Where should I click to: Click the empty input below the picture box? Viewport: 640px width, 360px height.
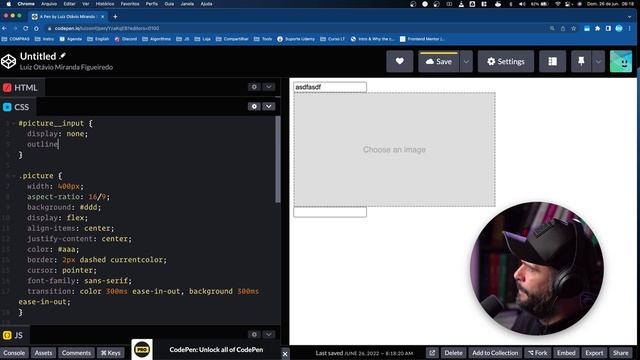[x=330, y=212]
